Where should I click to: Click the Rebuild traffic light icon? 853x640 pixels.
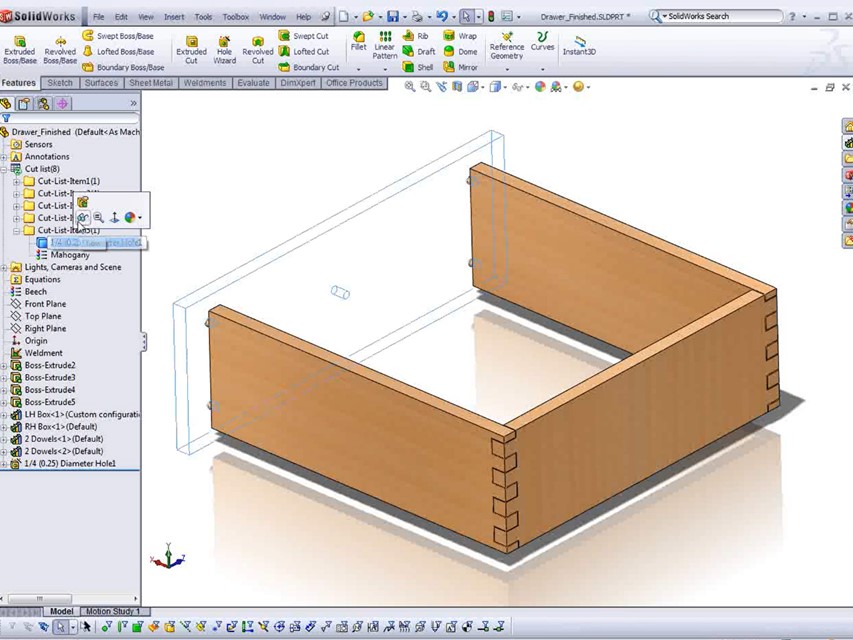click(x=490, y=16)
